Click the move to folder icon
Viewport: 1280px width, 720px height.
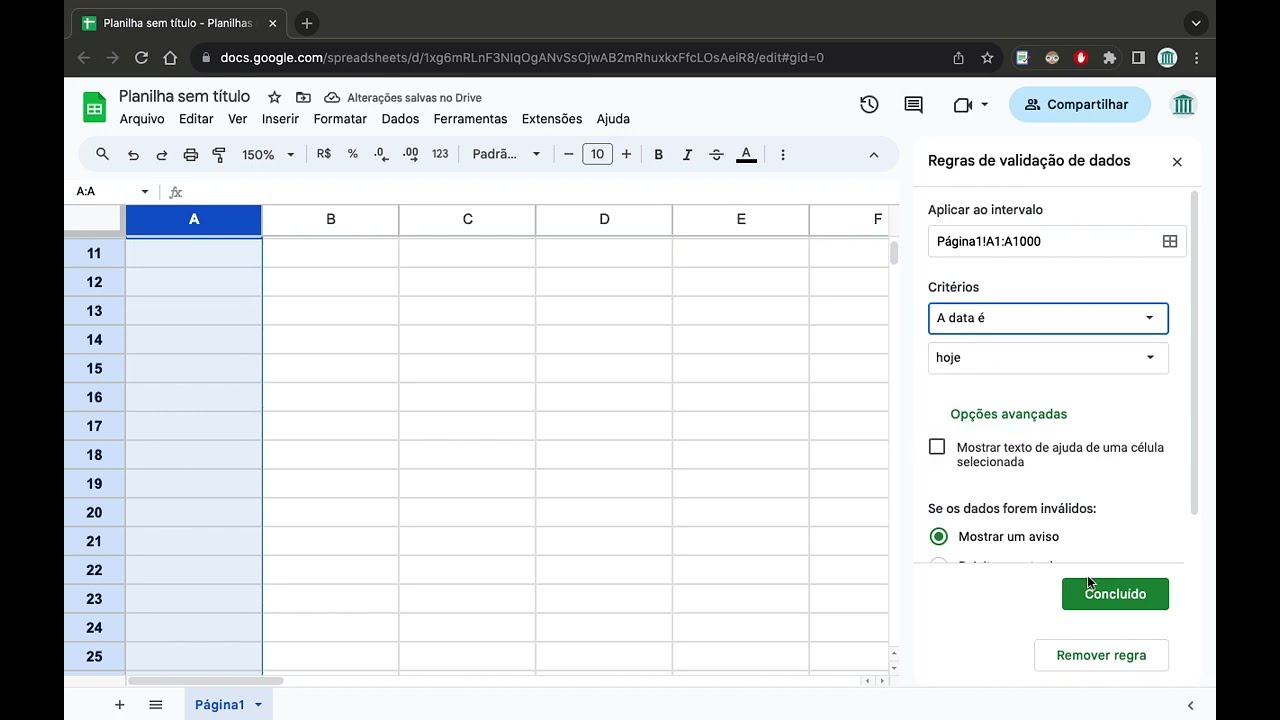(x=303, y=97)
